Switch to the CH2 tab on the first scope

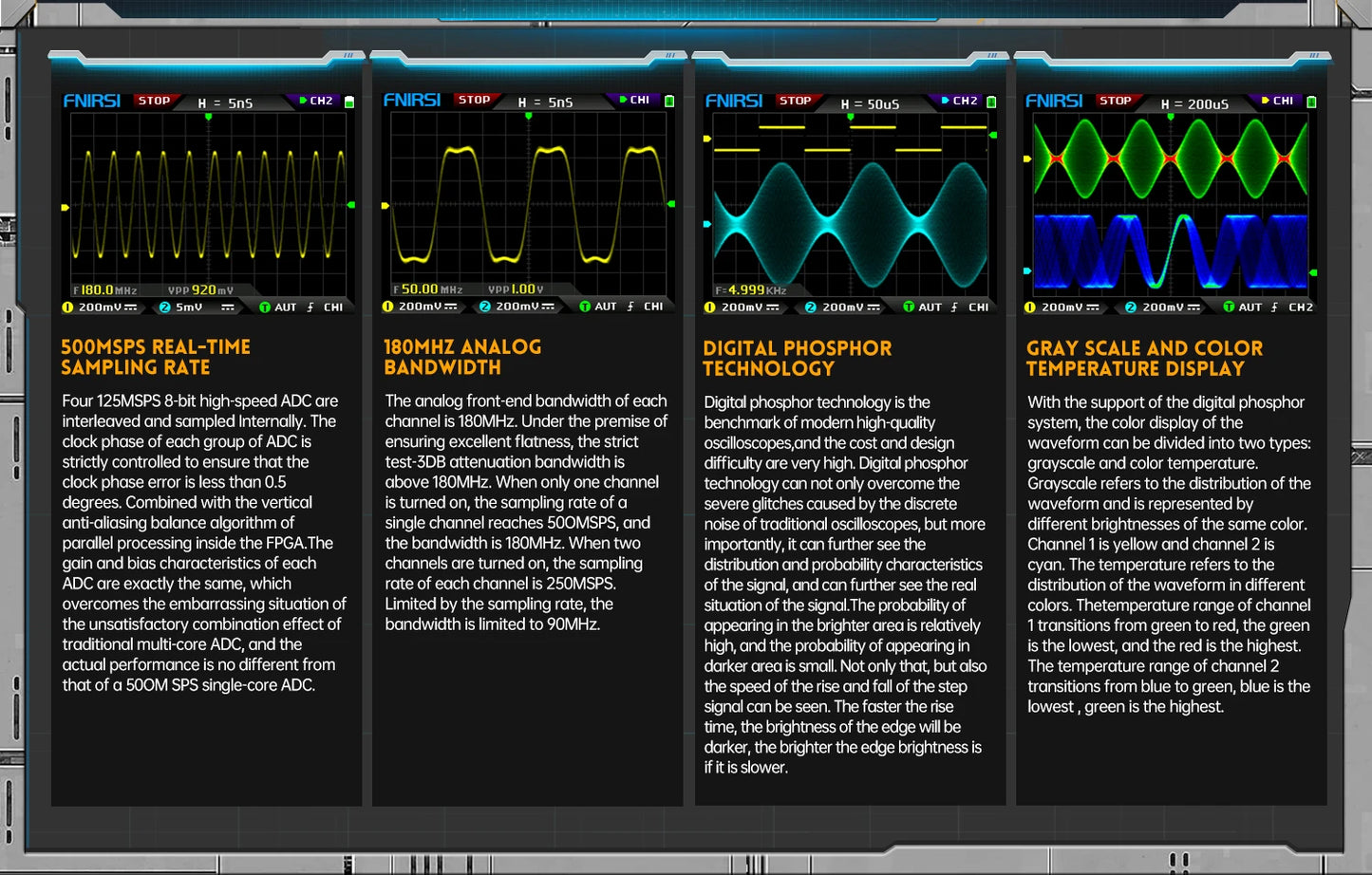320,100
